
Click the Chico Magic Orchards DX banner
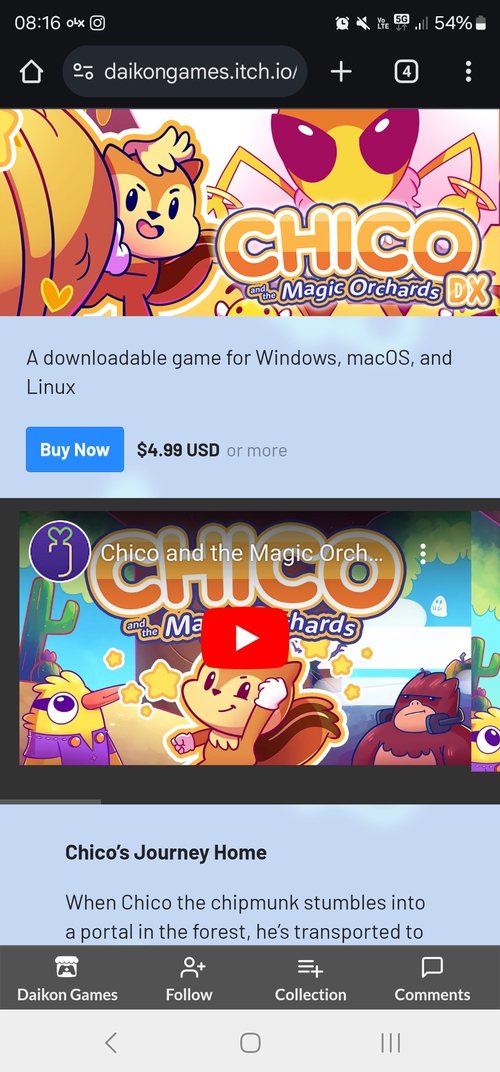point(250,212)
